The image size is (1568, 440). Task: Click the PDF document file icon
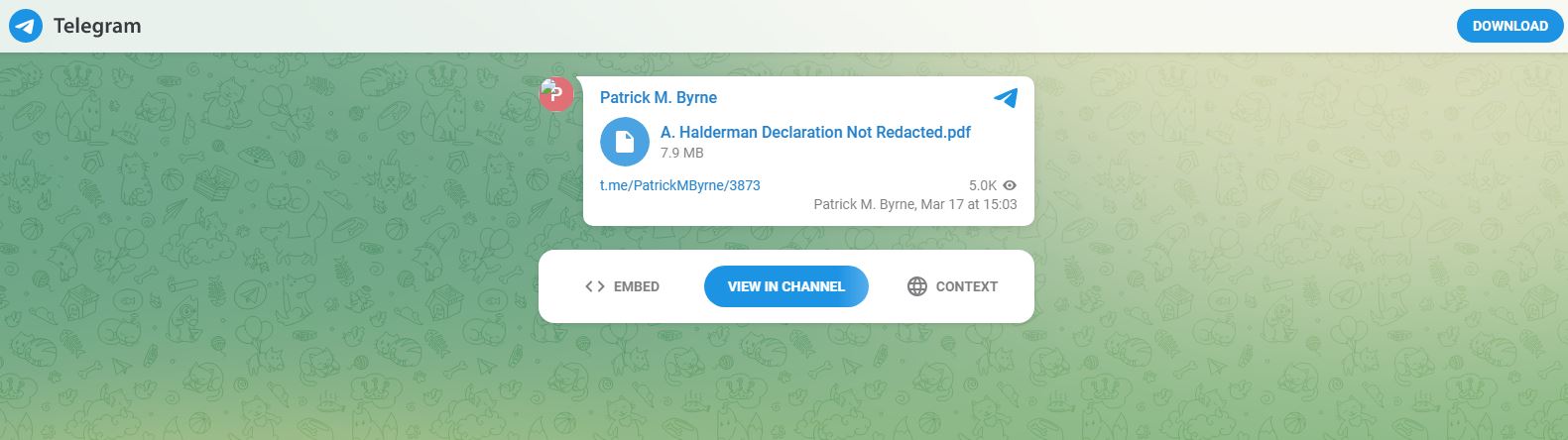point(625,142)
